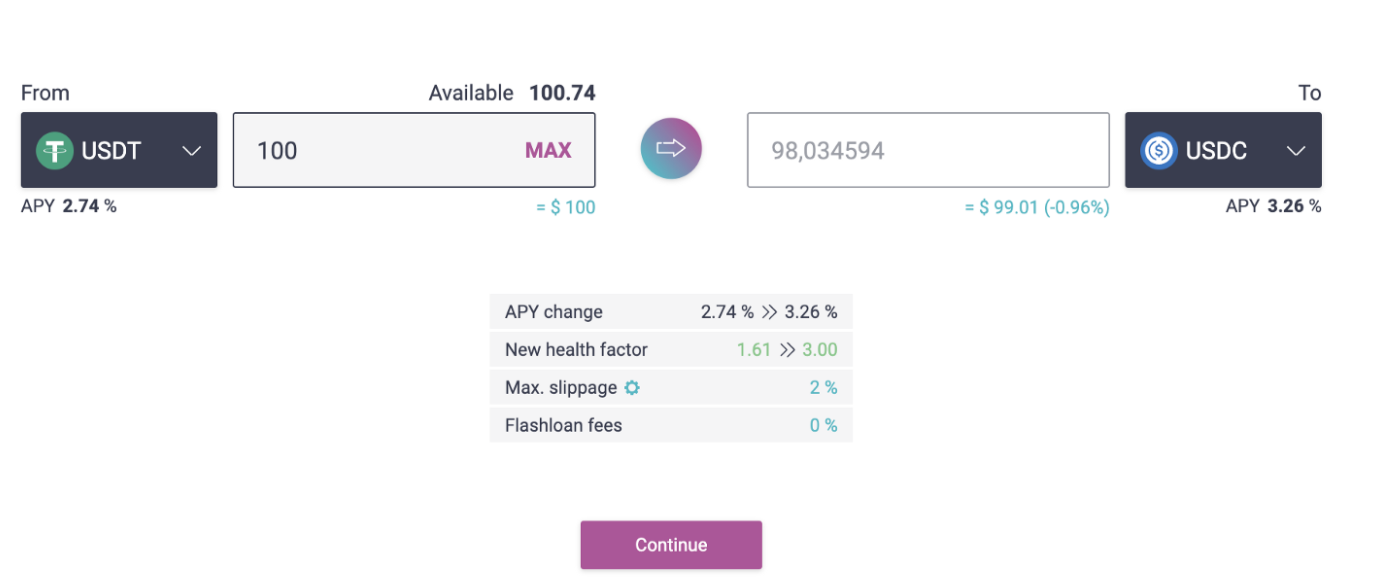Click the Flashloan fees row
Screen dimensions: 1374x588
coord(670,425)
